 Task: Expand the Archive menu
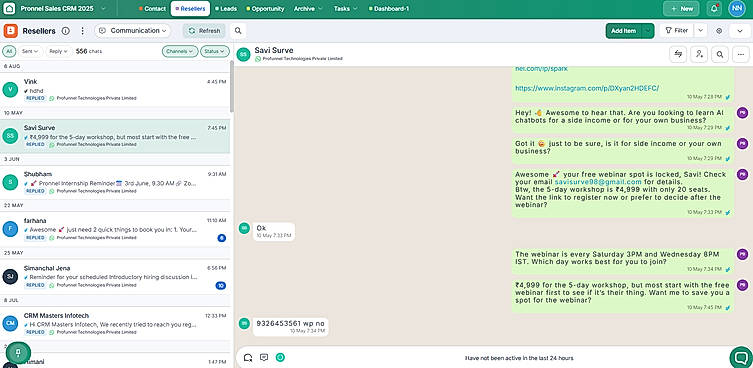click(x=308, y=9)
